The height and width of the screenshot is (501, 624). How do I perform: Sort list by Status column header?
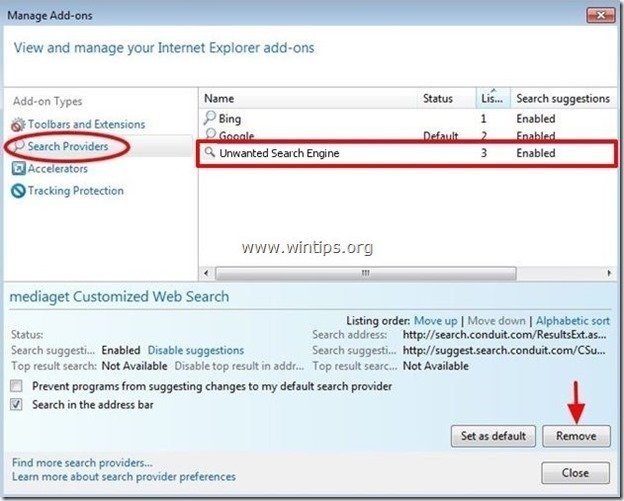coord(447,98)
